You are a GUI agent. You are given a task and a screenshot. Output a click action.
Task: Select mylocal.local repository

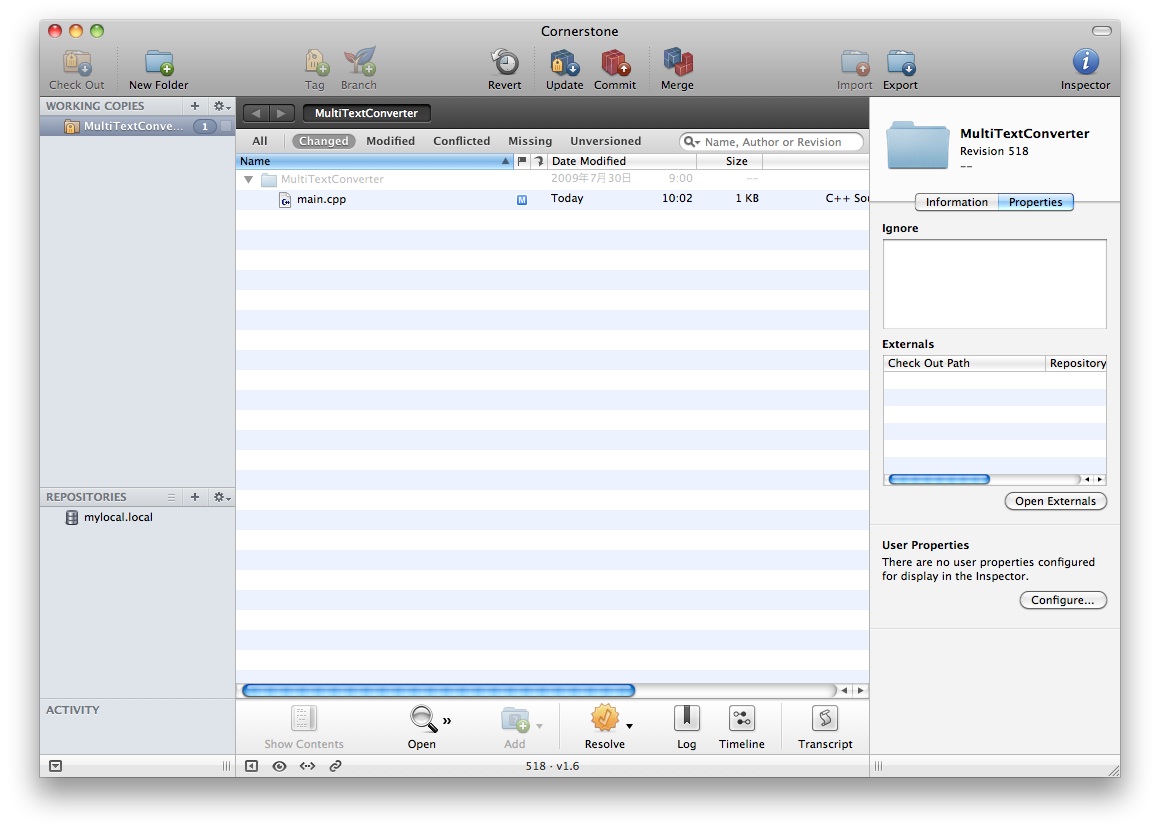[138, 517]
